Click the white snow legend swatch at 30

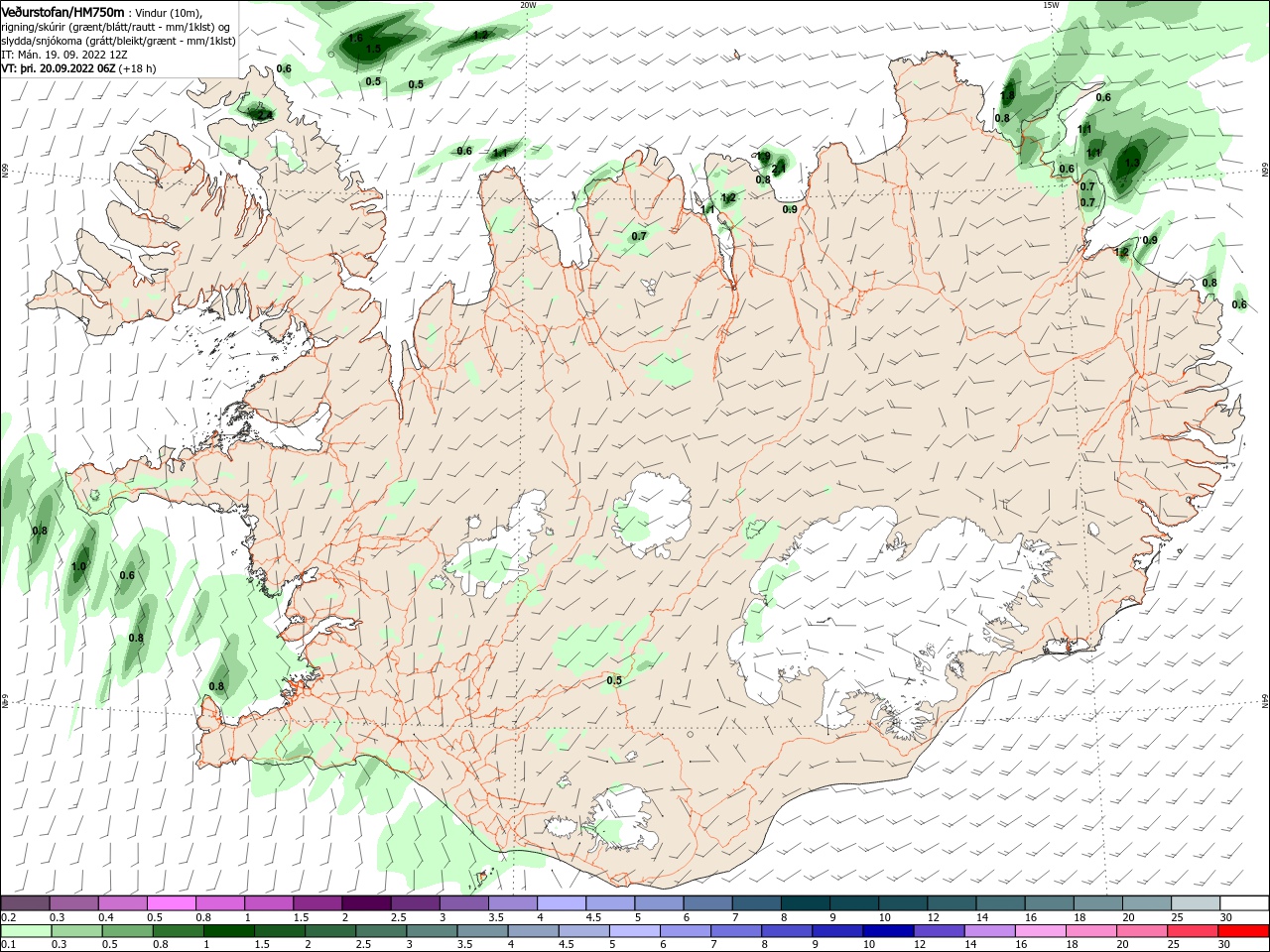(1245, 903)
